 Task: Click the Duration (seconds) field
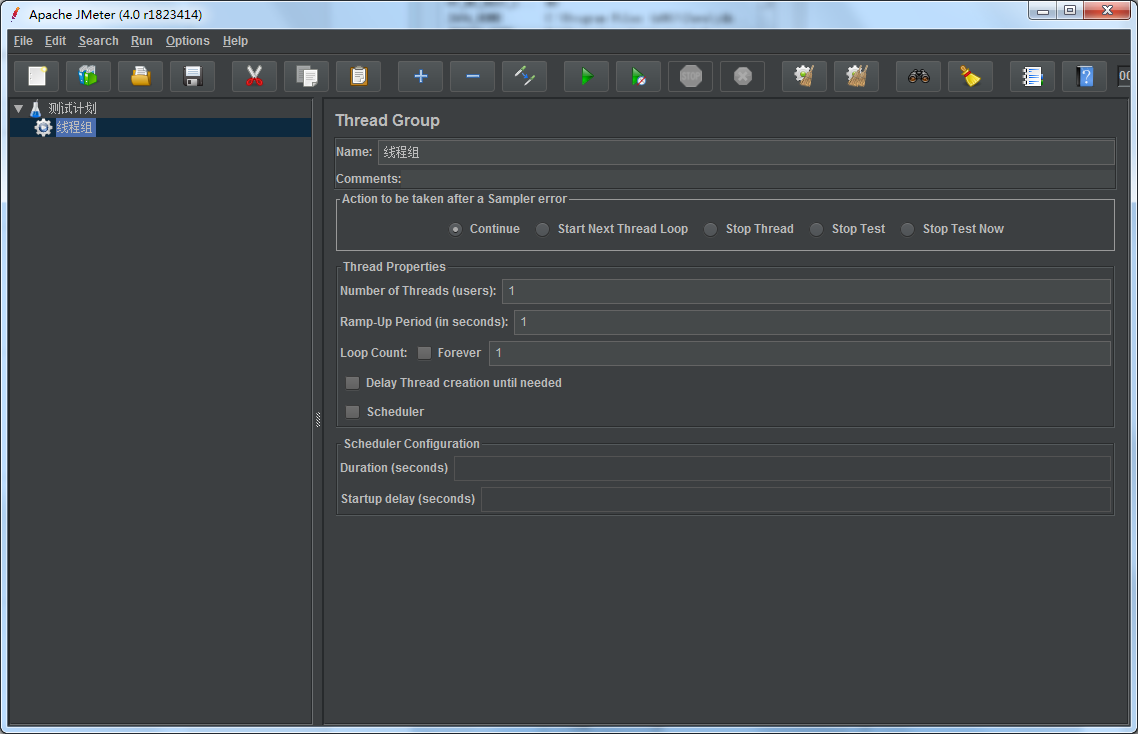pos(782,468)
